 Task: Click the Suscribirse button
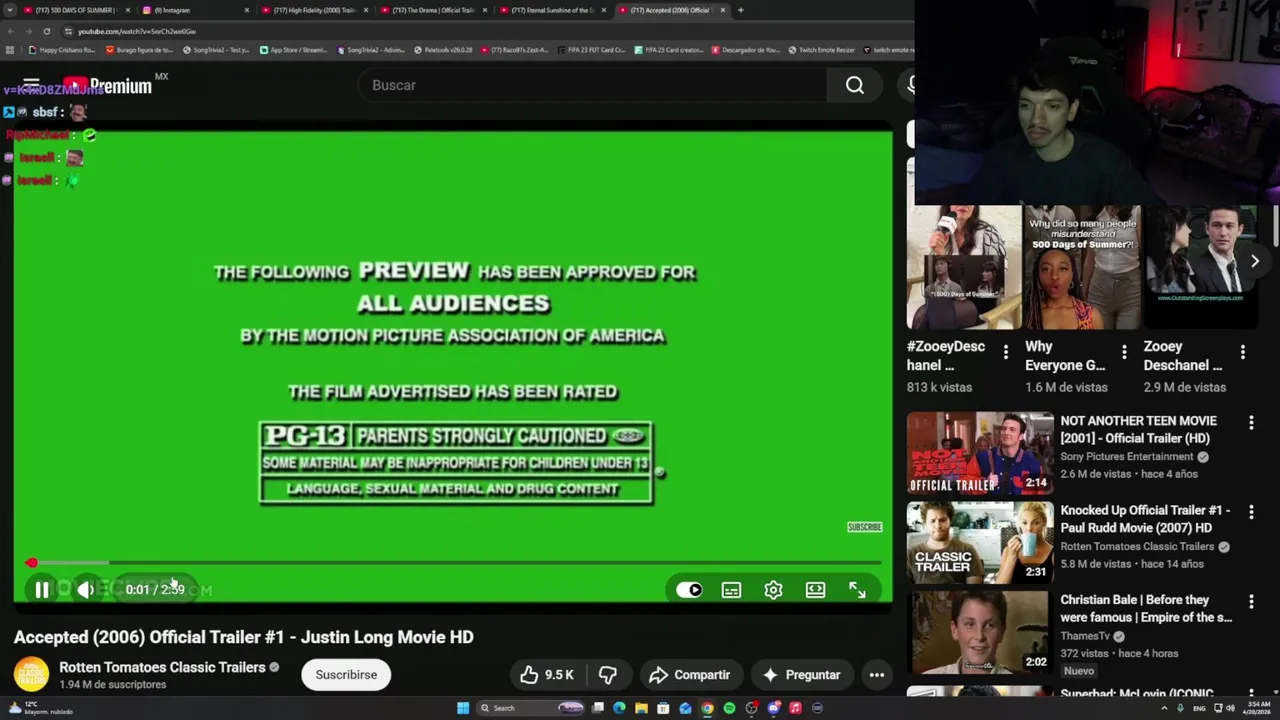[x=346, y=675]
